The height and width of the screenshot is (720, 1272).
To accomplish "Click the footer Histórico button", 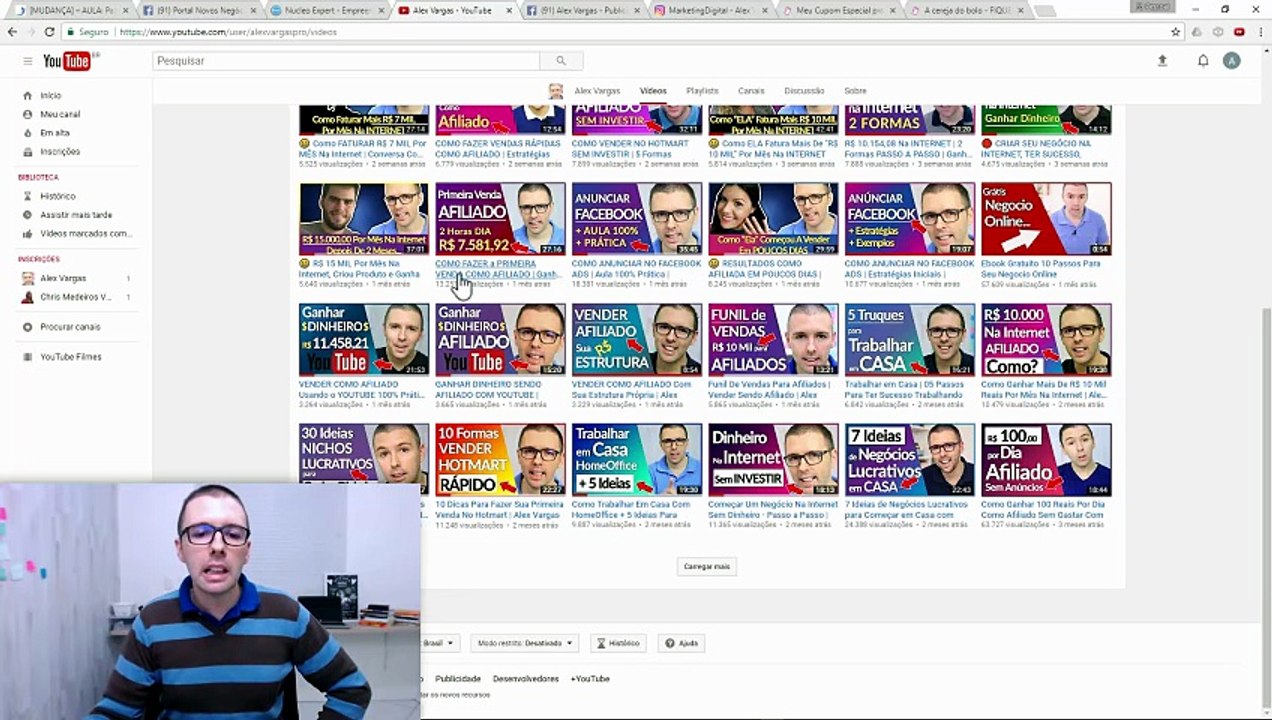I will [x=618, y=643].
